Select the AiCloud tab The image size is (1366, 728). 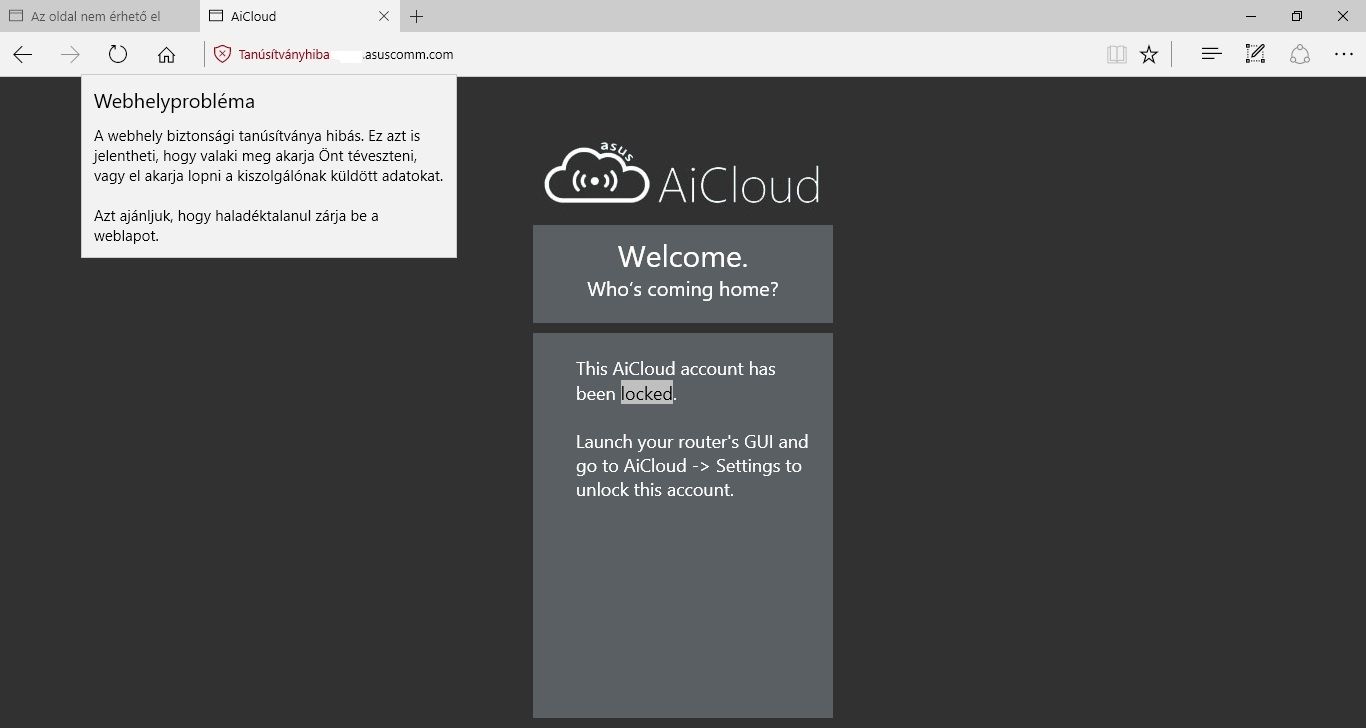[299, 16]
